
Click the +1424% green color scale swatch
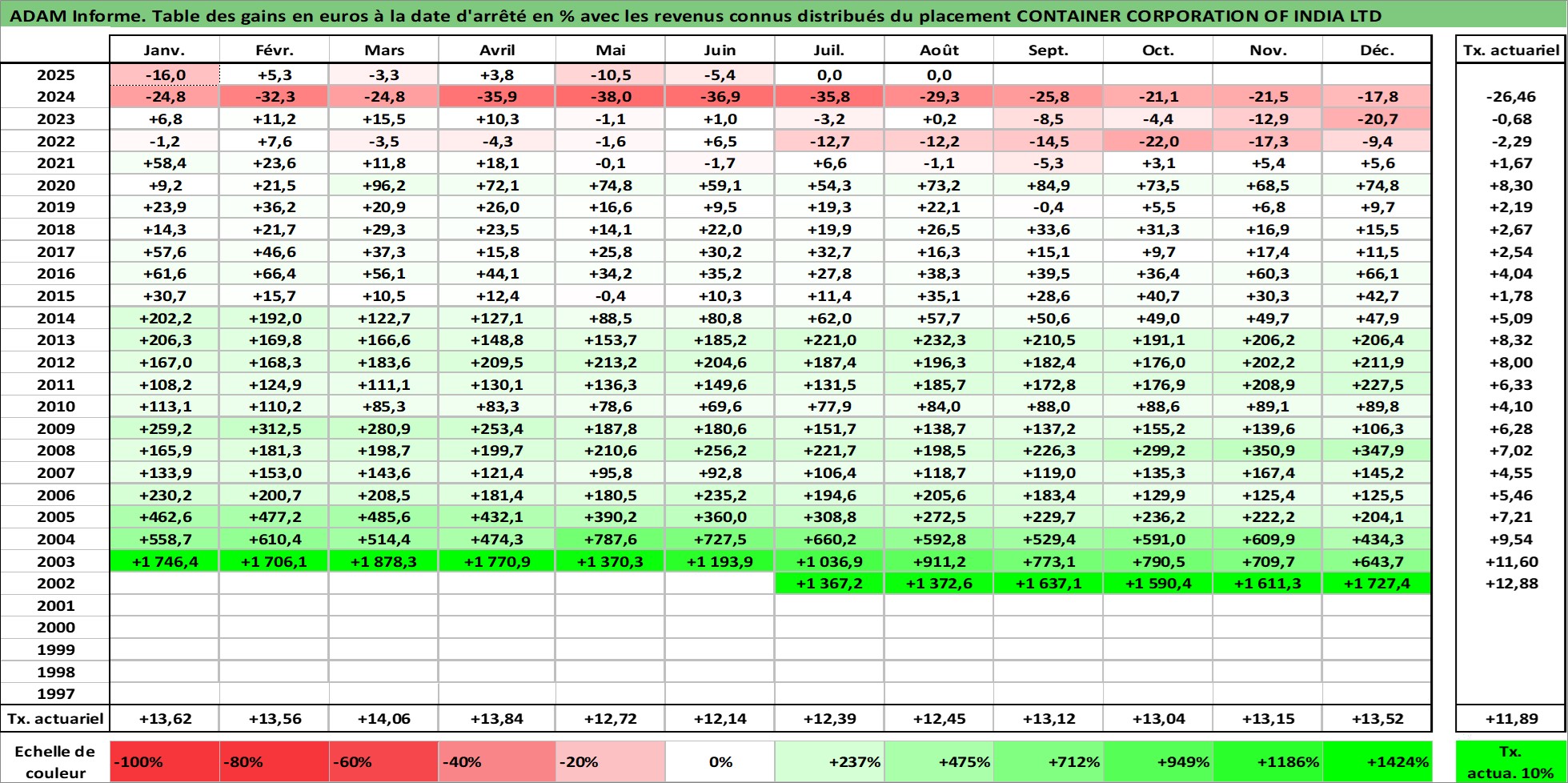(1377, 762)
